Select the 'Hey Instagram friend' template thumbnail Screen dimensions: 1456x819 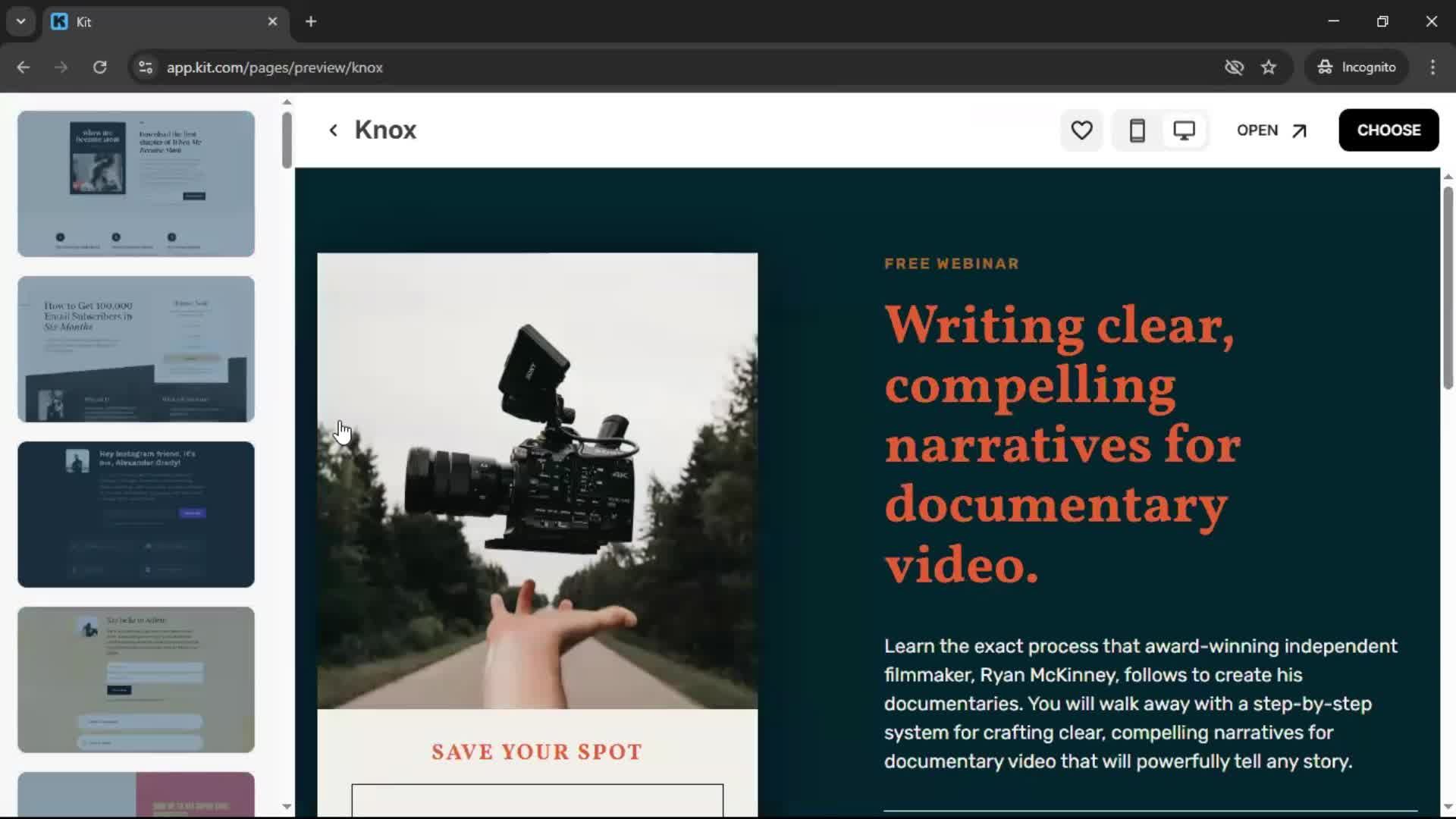tap(135, 514)
